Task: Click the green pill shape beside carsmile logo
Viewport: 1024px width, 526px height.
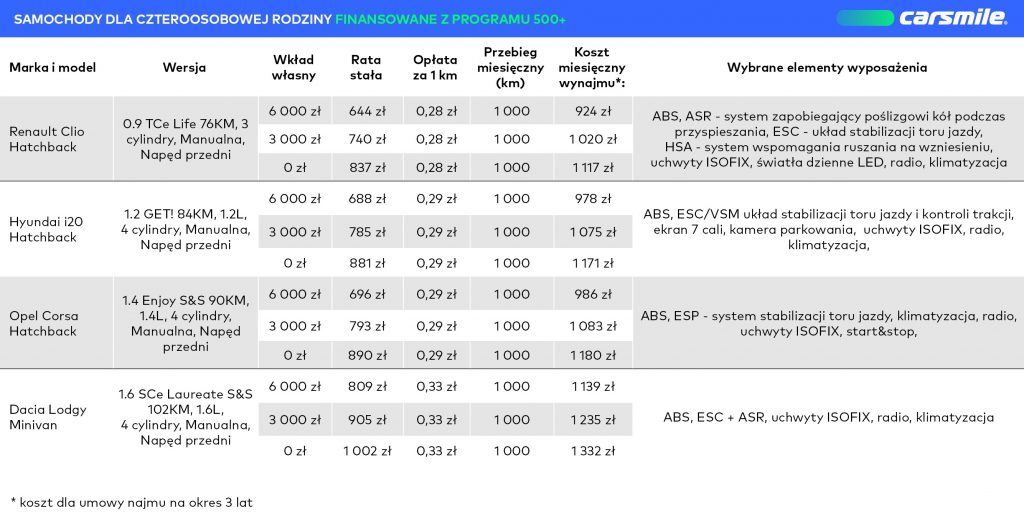Action: click(x=863, y=18)
